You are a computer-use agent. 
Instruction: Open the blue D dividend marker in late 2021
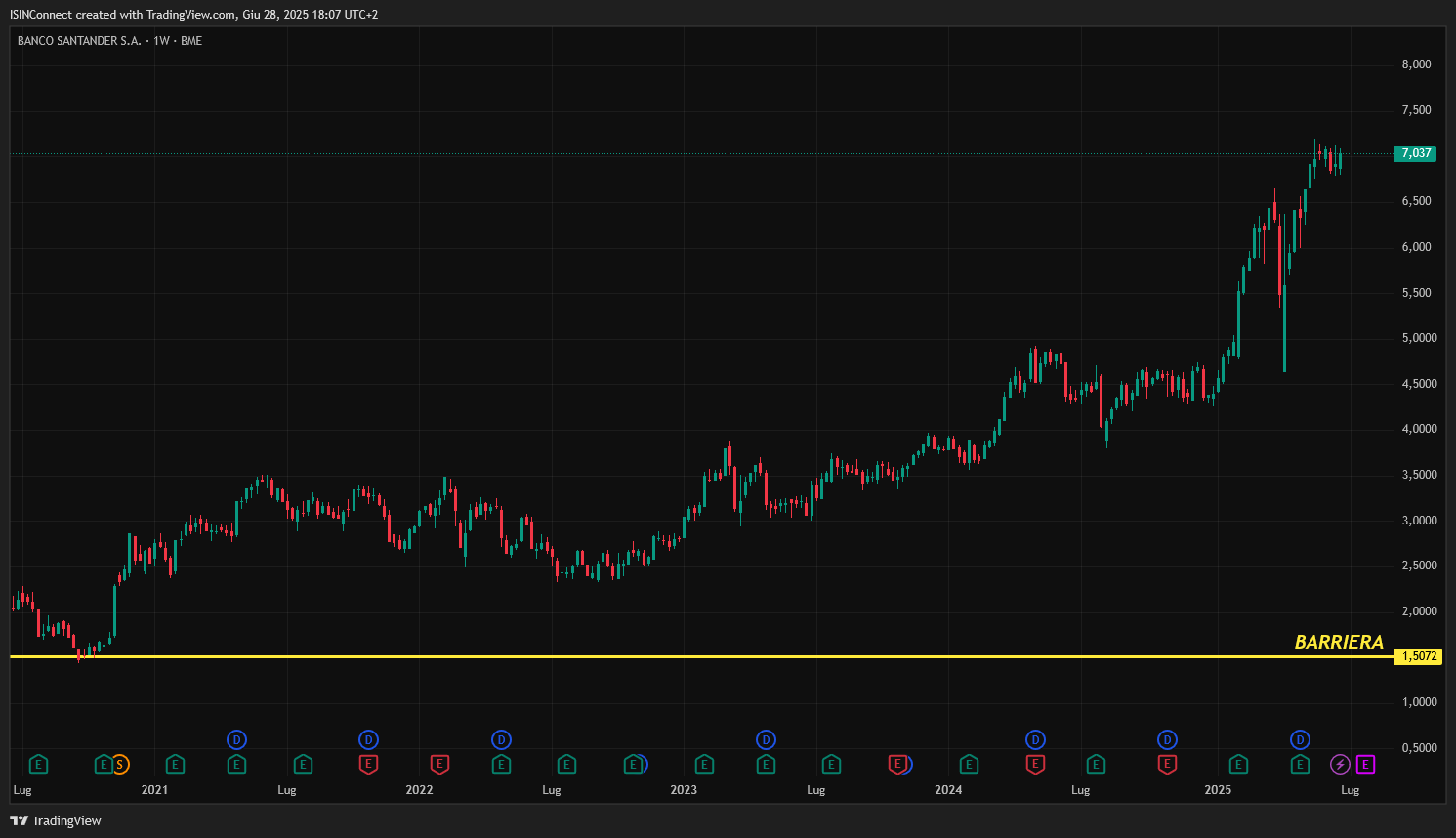(x=368, y=740)
